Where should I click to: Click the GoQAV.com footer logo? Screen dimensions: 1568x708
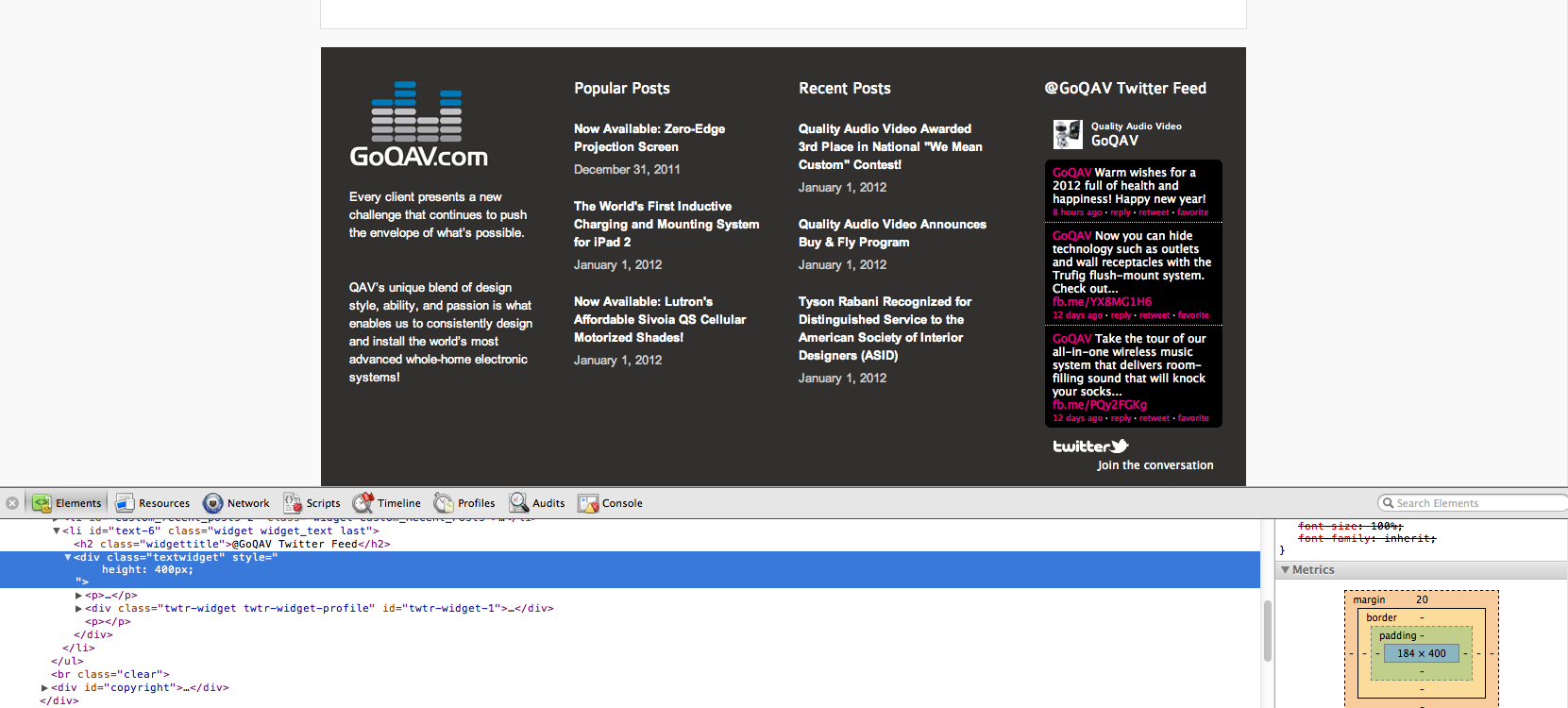pos(418,125)
